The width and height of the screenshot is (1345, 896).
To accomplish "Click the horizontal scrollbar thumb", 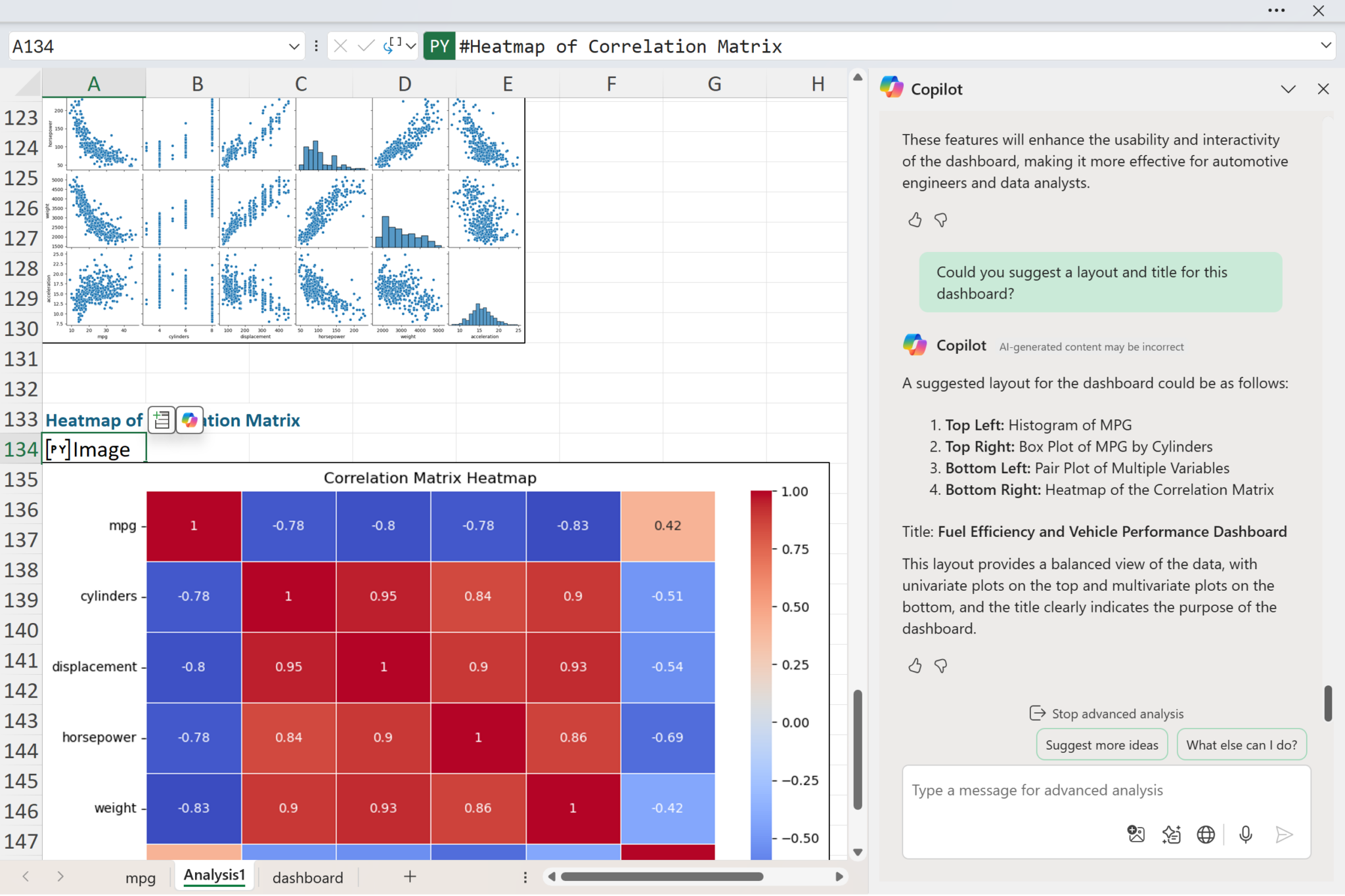I will (x=661, y=876).
